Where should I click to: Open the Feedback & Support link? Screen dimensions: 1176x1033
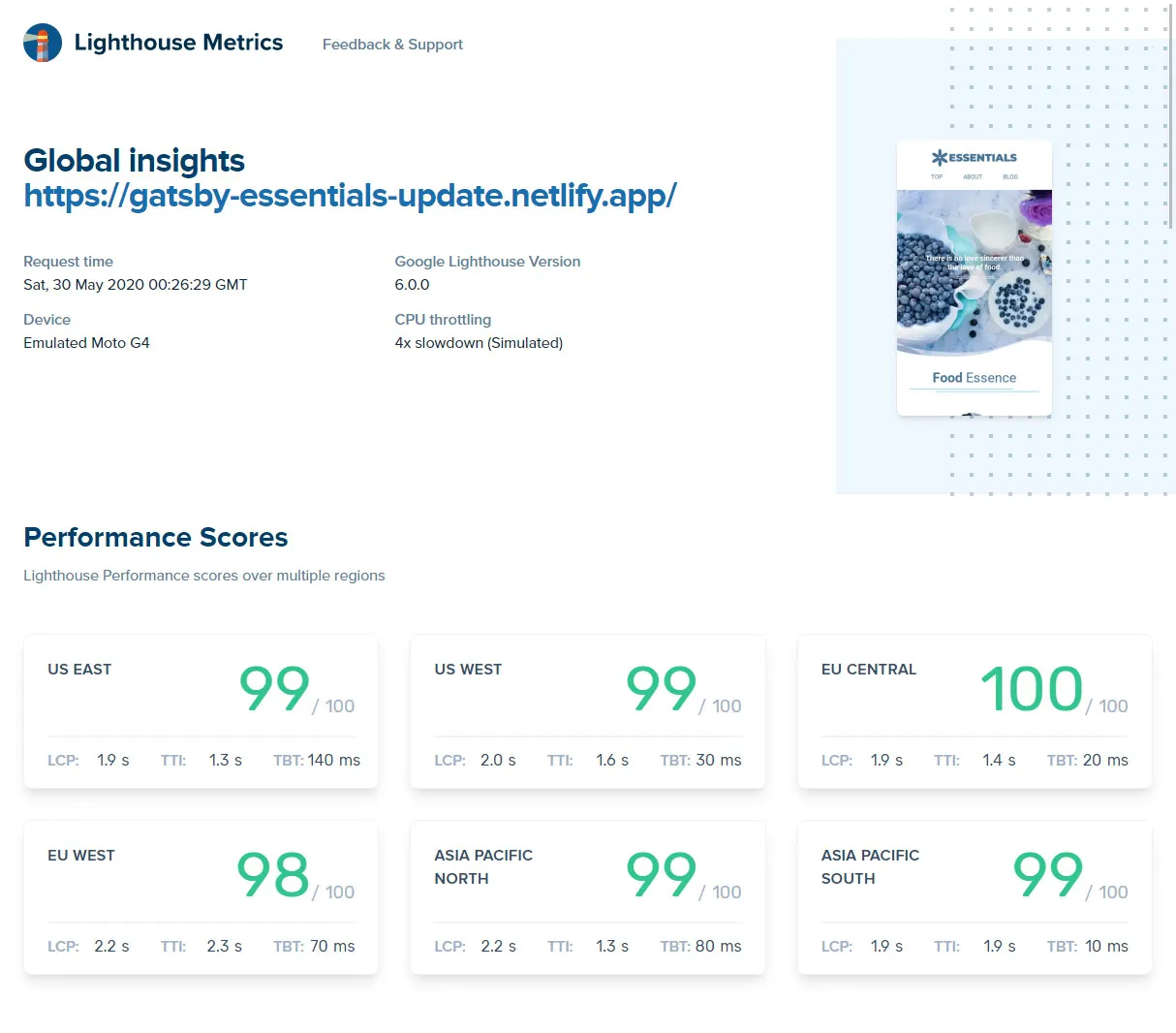click(392, 45)
